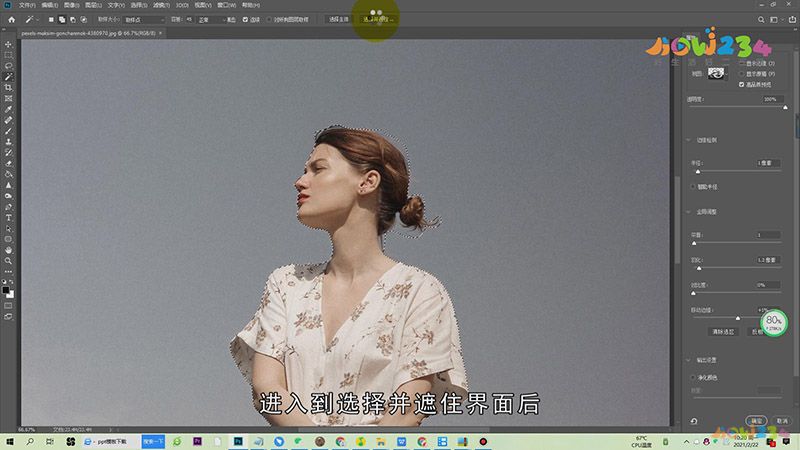
Task: Choose Subtract from Selection mode
Action: 72,19
